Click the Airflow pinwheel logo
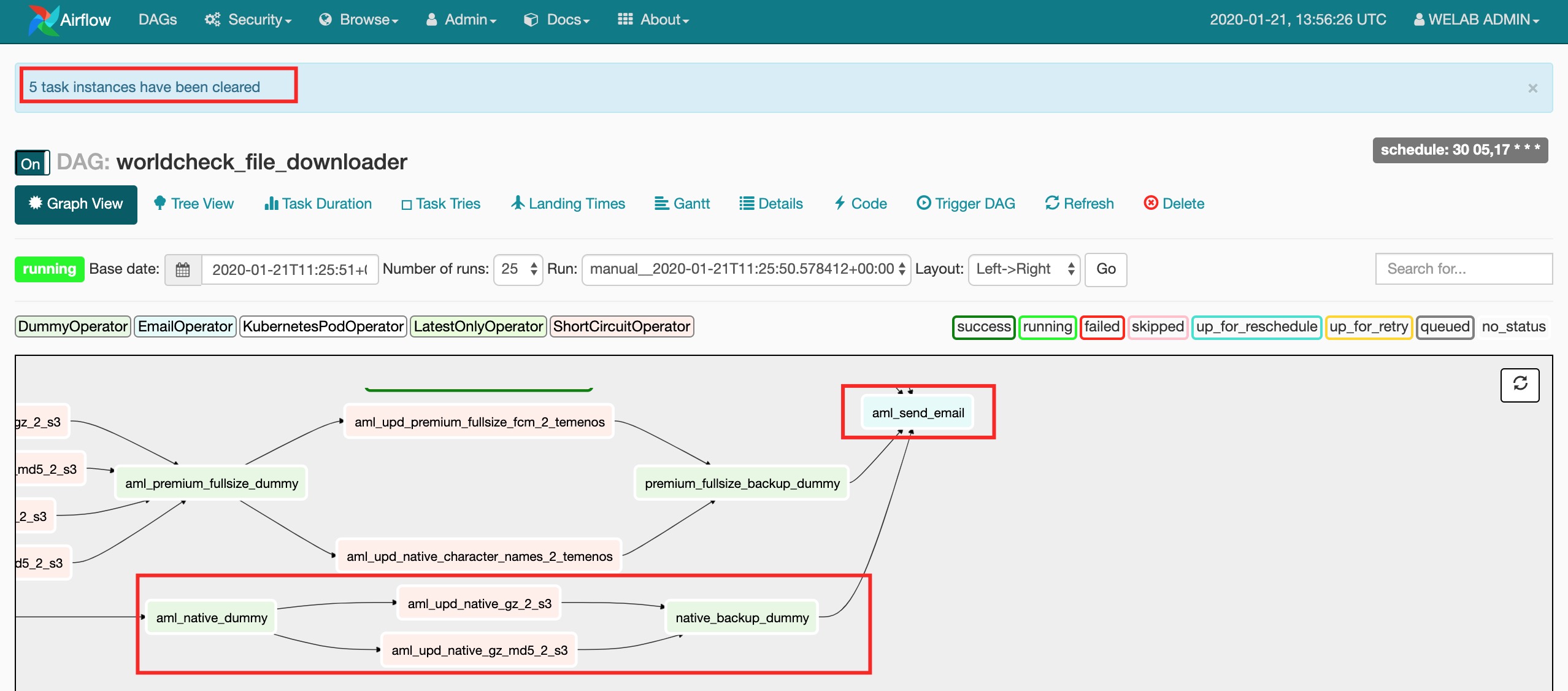This screenshot has height=691, width=1568. click(x=43, y=20)
